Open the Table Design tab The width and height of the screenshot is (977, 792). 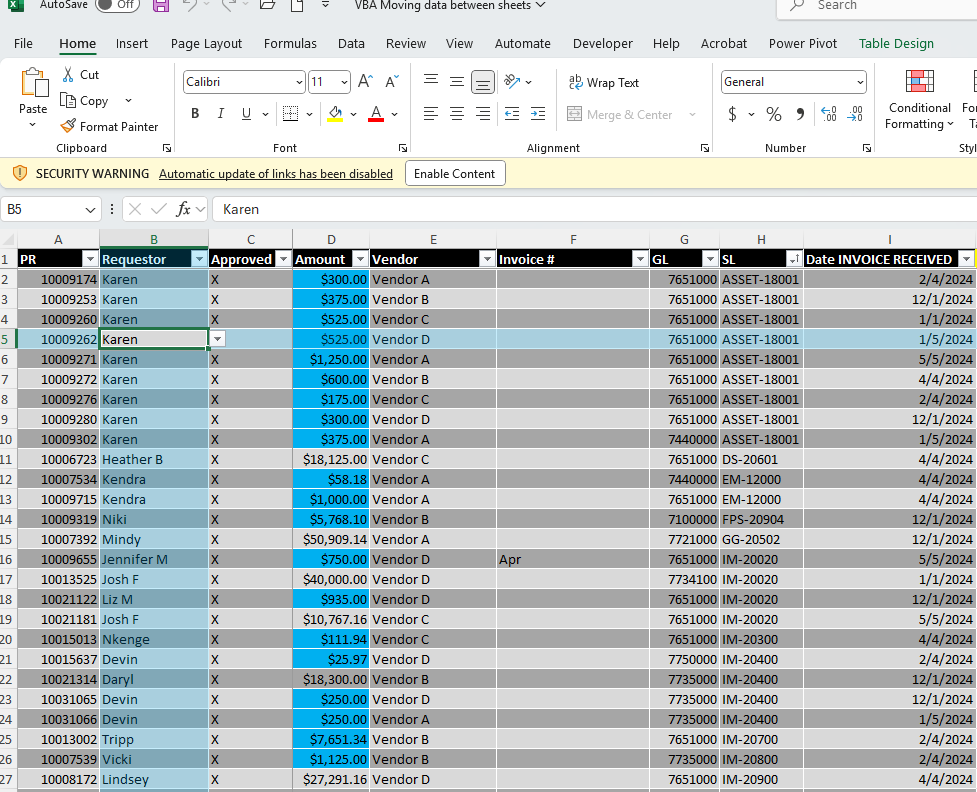pos(896,43)
